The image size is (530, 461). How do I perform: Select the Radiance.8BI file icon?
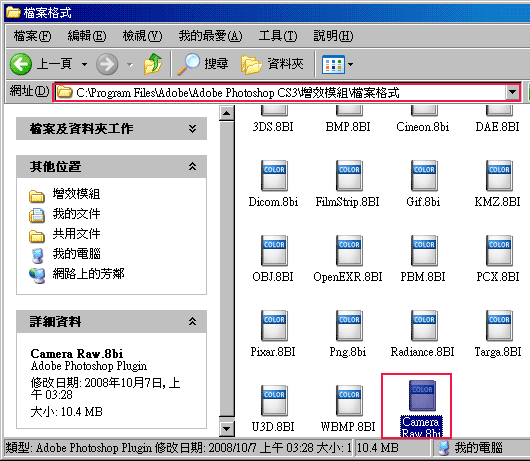coord(424,325)
